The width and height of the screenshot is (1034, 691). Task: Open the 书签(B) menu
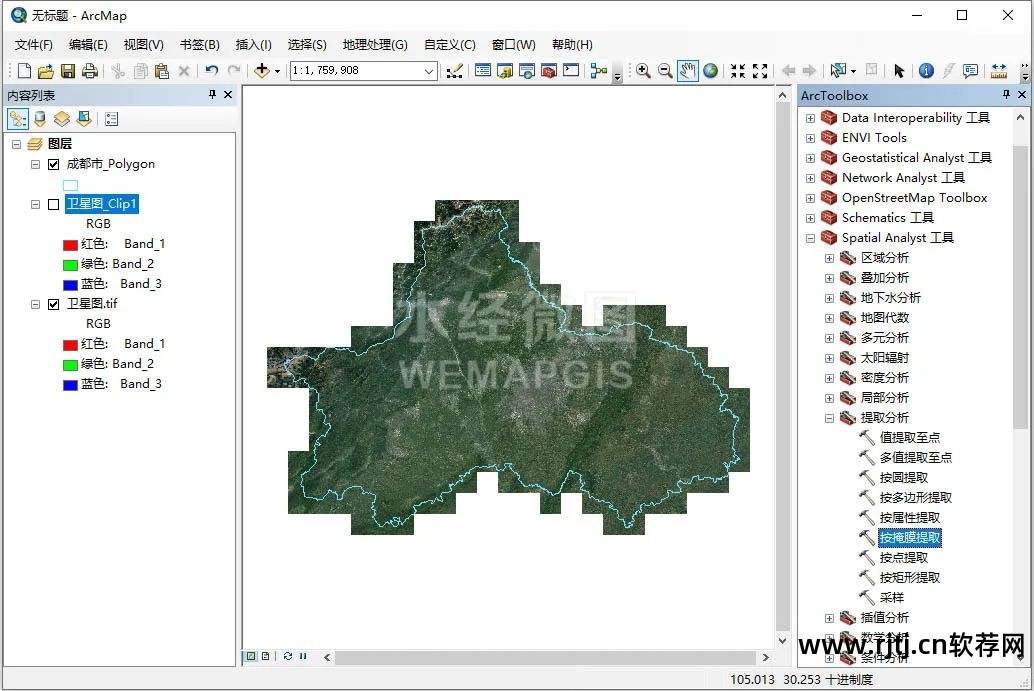click(199, 45)
